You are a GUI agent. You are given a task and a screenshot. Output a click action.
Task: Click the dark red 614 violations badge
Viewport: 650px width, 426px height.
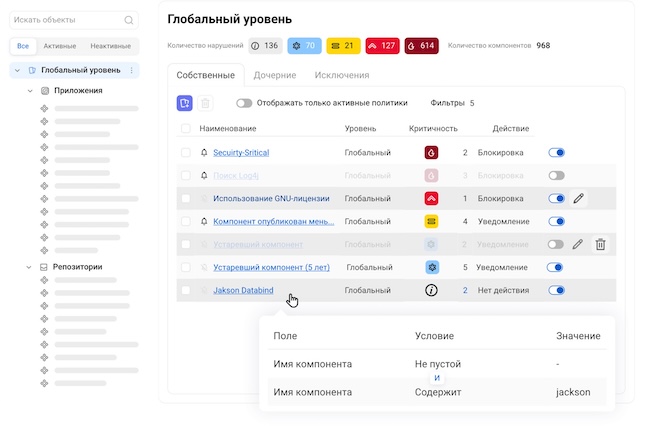pos(422,46)
